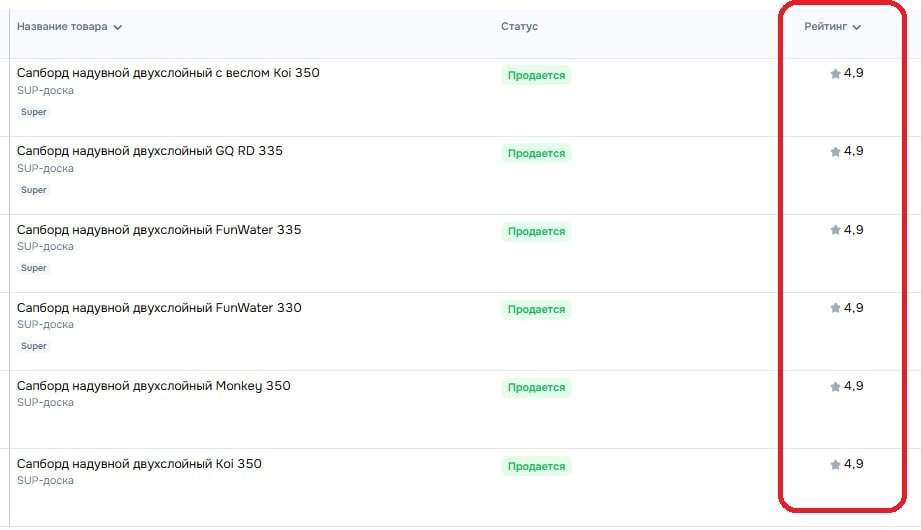The height and width of the screenshot is (530, 921).
Task: Open product Сапборд надувной двухслойный с веслом Koi 350
Action: pos(168,73)
